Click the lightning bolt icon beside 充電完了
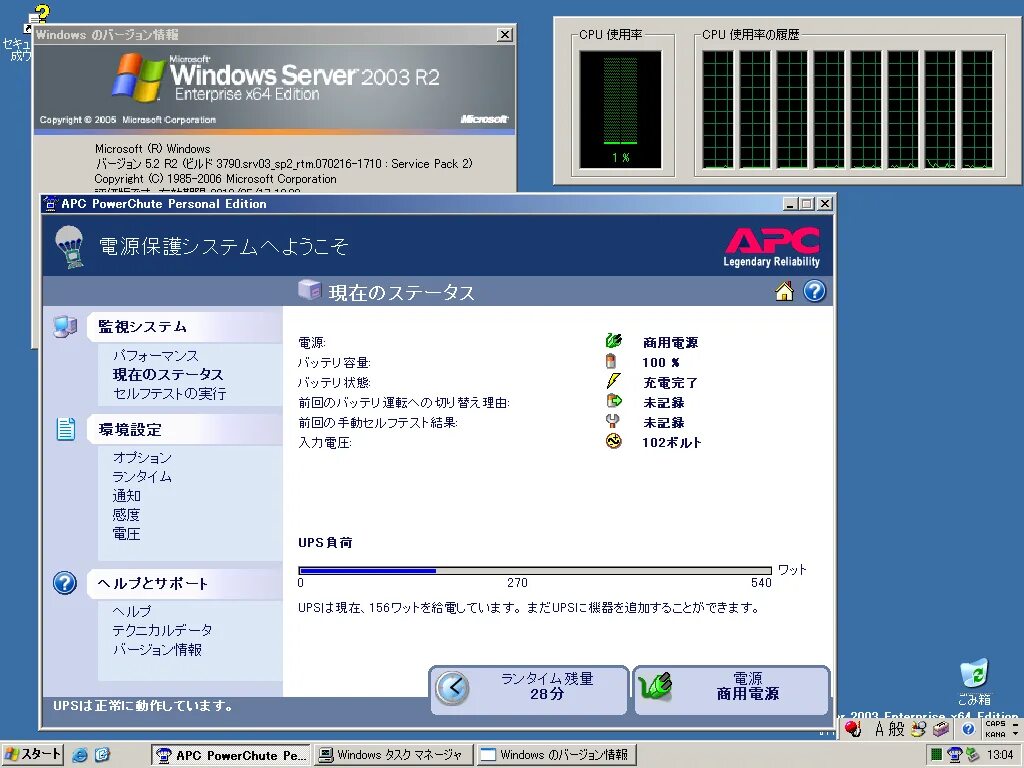This screenshot has width=1024, height=768. (613, 381)
